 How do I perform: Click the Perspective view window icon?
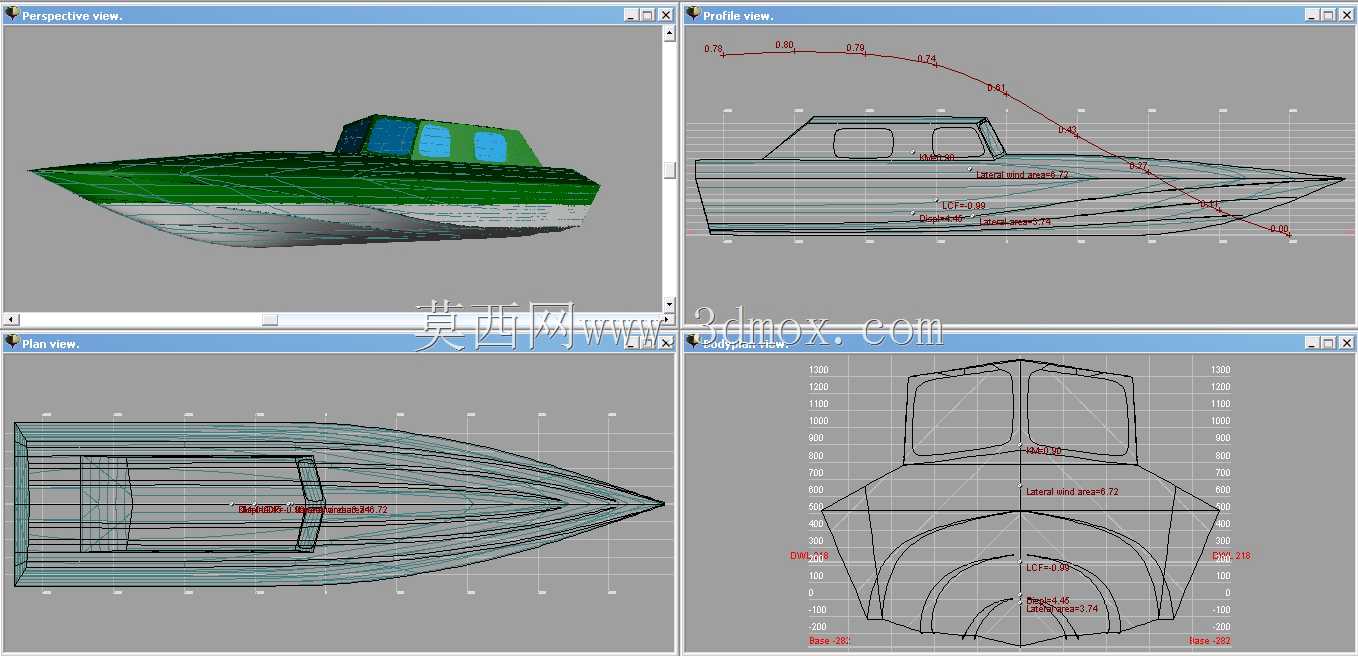click(12, 14)
